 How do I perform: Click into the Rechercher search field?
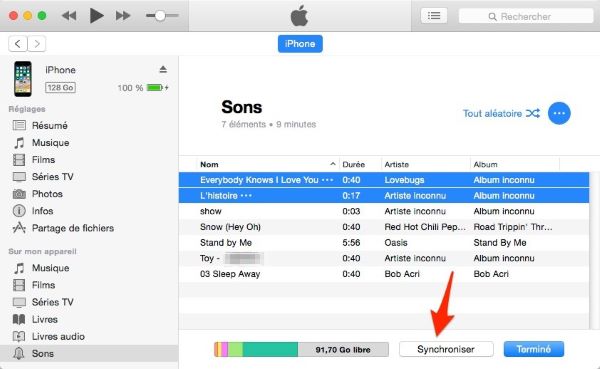click(x=526, y=16)
